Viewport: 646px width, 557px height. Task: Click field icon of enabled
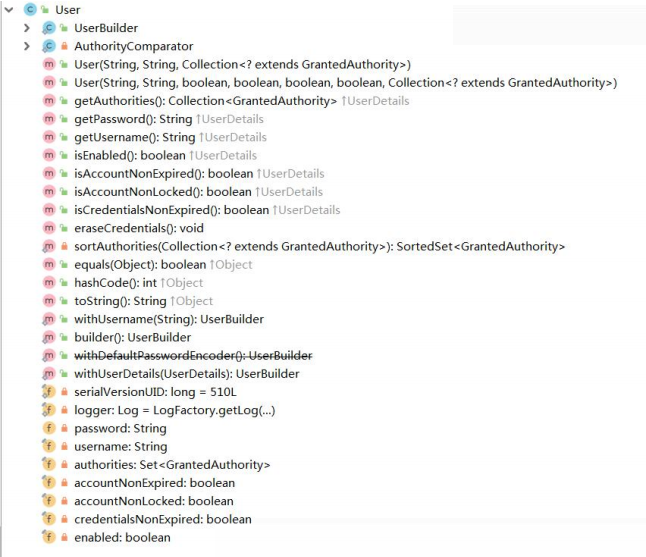[x=49, y=537]
